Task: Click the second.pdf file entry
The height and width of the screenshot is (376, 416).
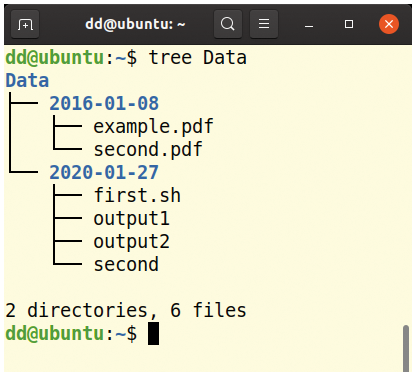Action: coord(148,150)
